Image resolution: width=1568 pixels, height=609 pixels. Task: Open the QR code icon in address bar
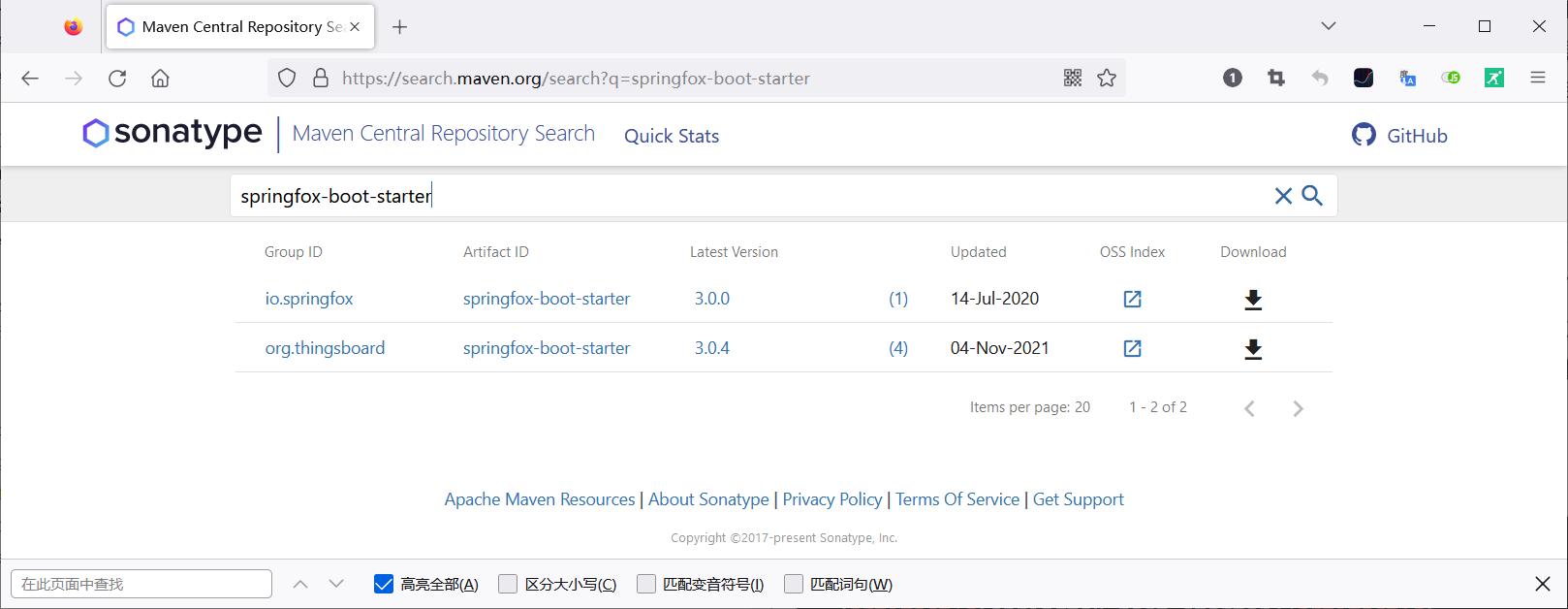click(1073, 79)
